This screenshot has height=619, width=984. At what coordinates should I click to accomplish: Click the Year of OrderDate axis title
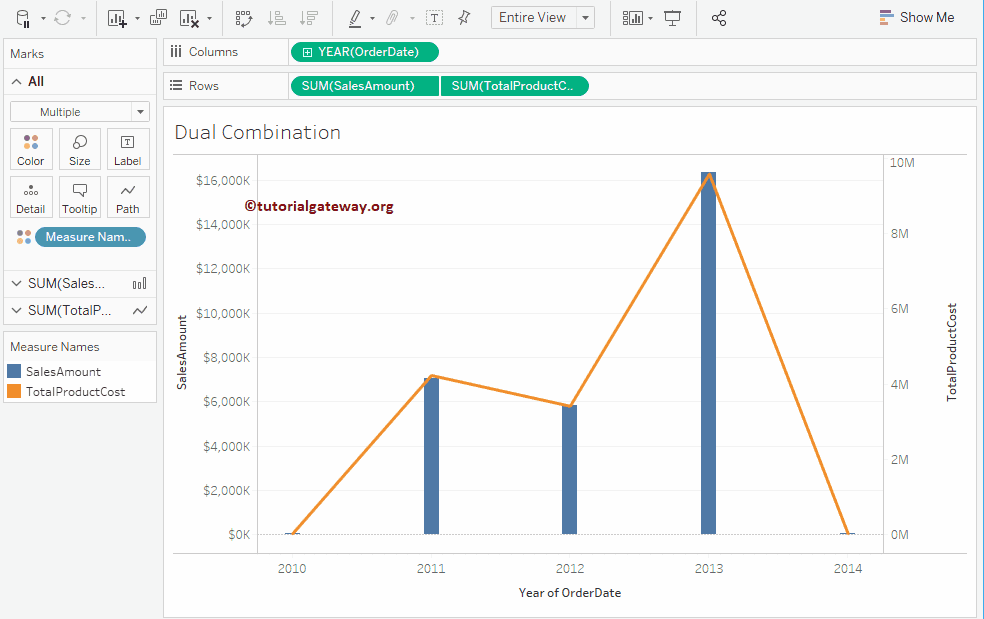pyautogui.click(x=570, y=593)
